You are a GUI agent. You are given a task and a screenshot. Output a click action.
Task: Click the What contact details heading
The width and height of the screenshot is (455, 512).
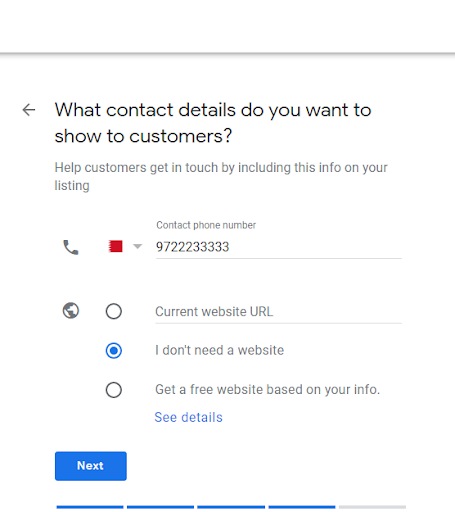pos(213,123)
